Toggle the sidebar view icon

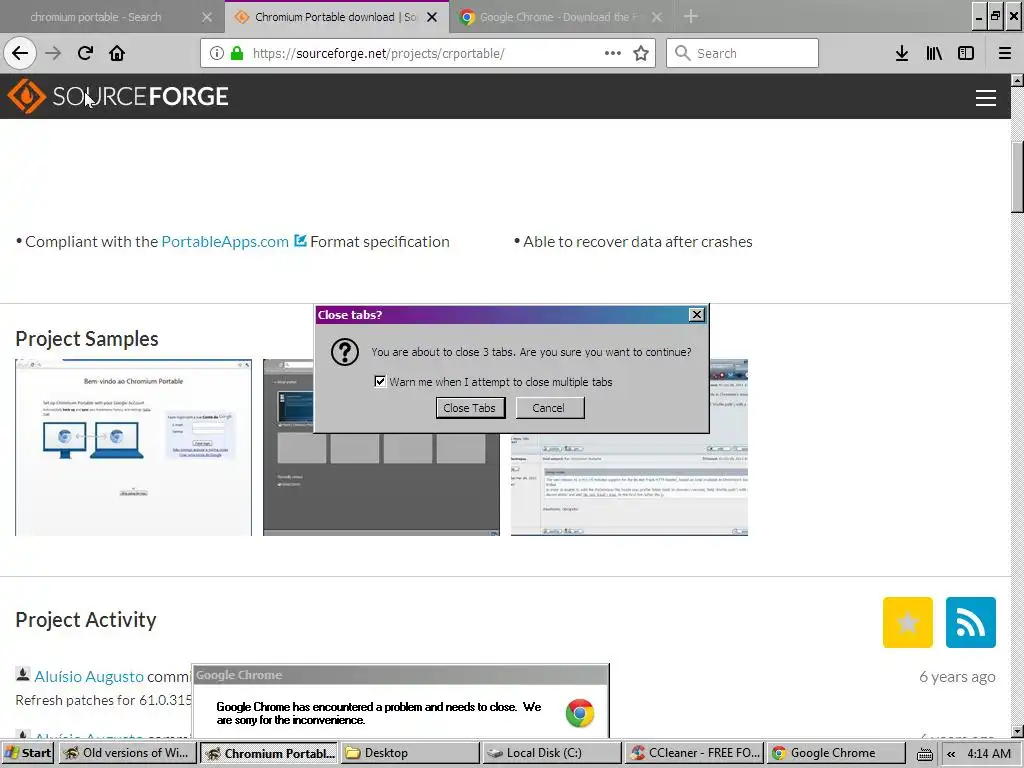tap(966, 54)
